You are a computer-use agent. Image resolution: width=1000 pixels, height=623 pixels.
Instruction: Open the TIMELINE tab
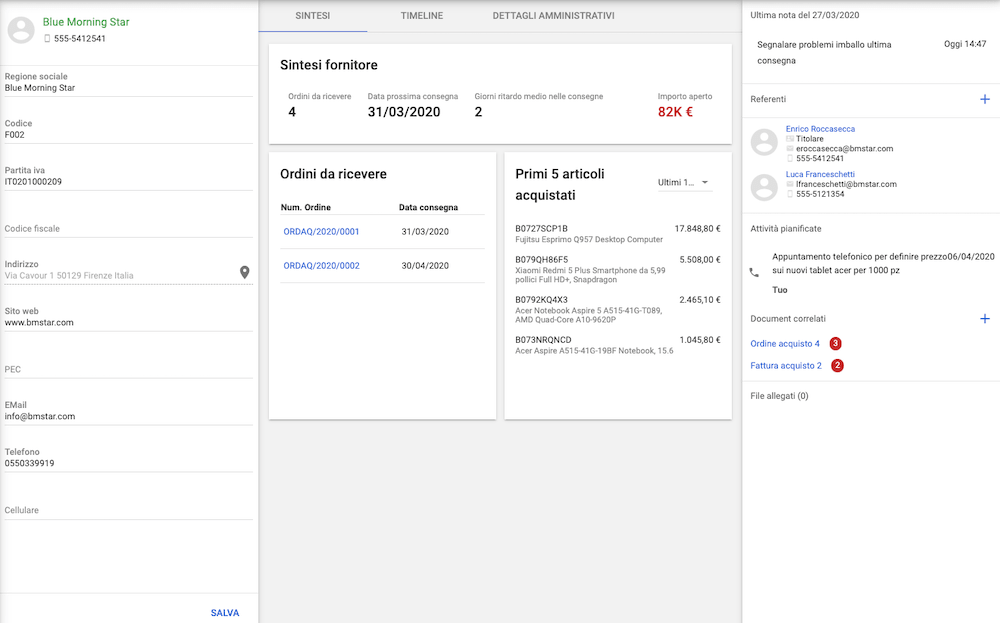(x=422, y=16)
